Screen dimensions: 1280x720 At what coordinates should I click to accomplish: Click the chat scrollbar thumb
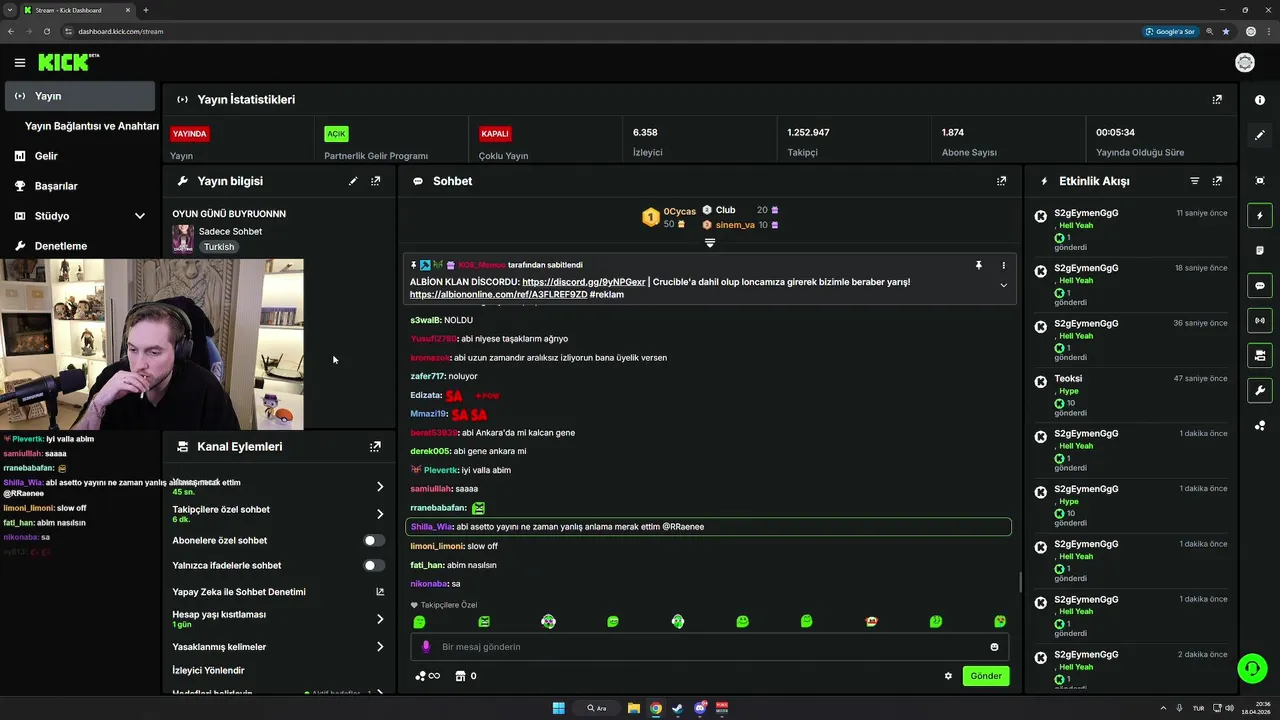(1020, 582)
